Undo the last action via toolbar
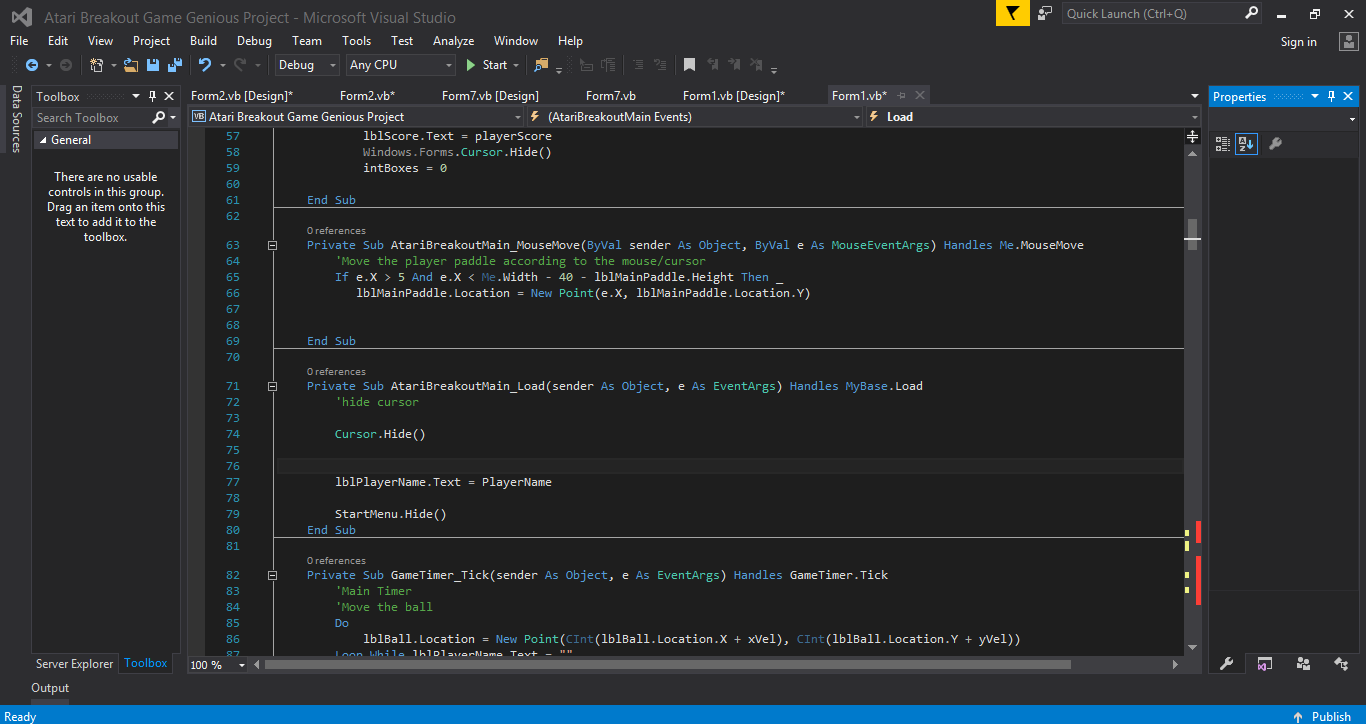The height and width of the screenshot is (724, 1366). coord(205,65)
